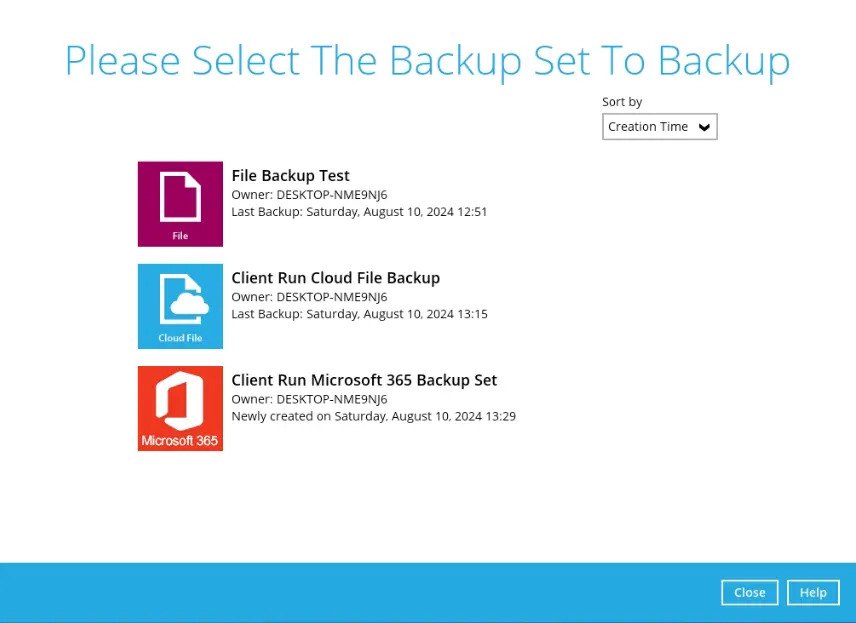856x623 pixels.
Task: Select the File Backup Test title
Action: coord(290,176)
